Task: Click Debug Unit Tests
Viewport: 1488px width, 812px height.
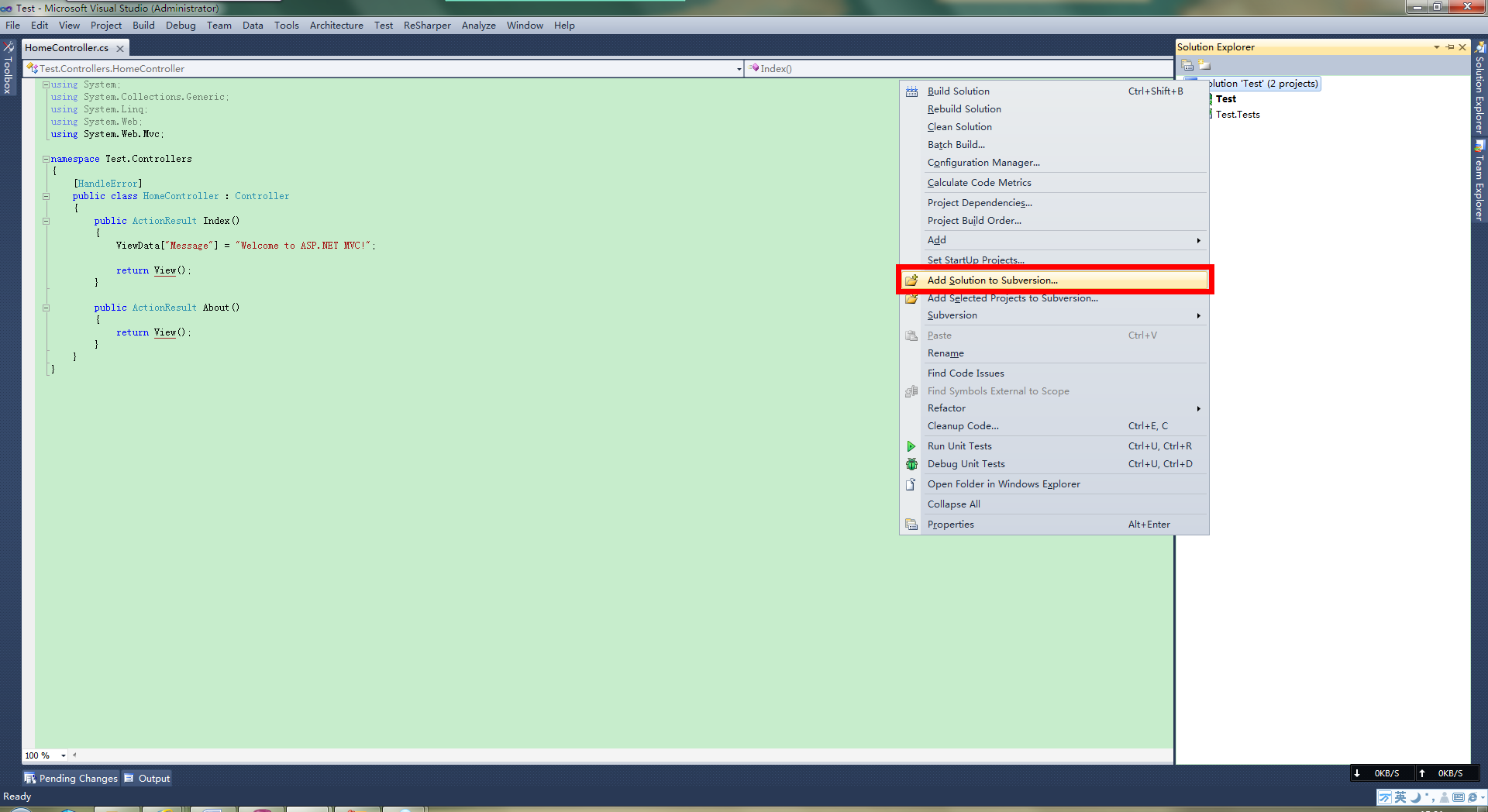Action: pyautogui.click(x=1054, y=464)
